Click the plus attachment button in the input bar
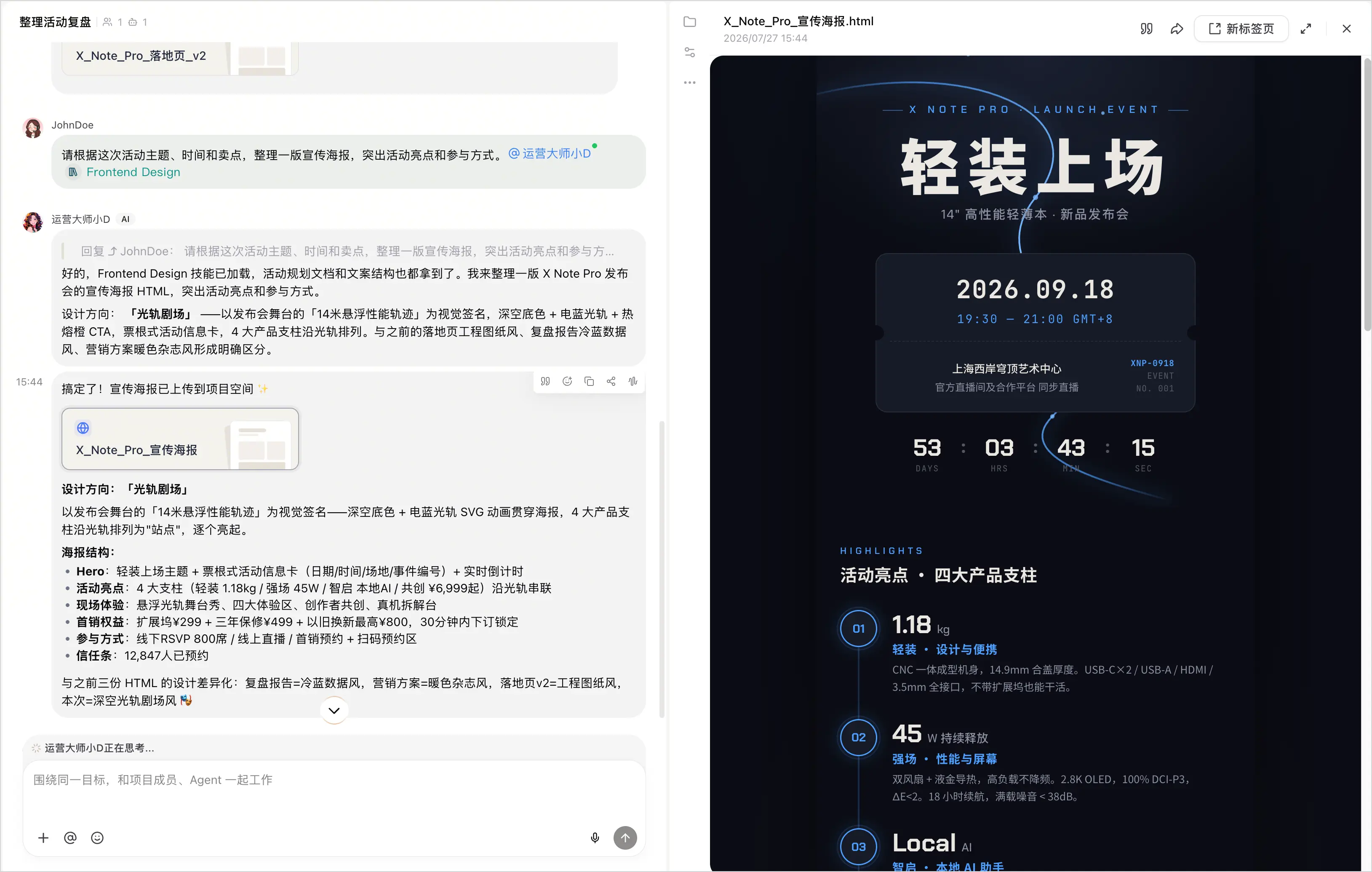 43,838
